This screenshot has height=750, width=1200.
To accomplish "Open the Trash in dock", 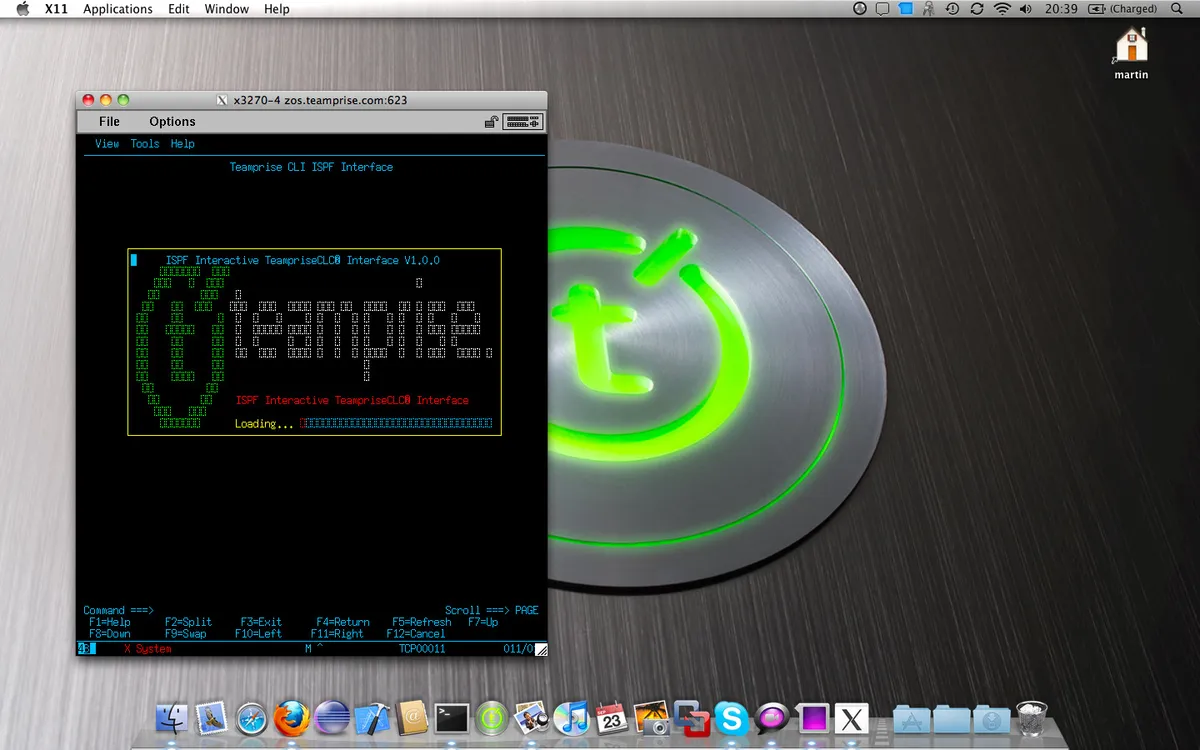I will 1031,717.
